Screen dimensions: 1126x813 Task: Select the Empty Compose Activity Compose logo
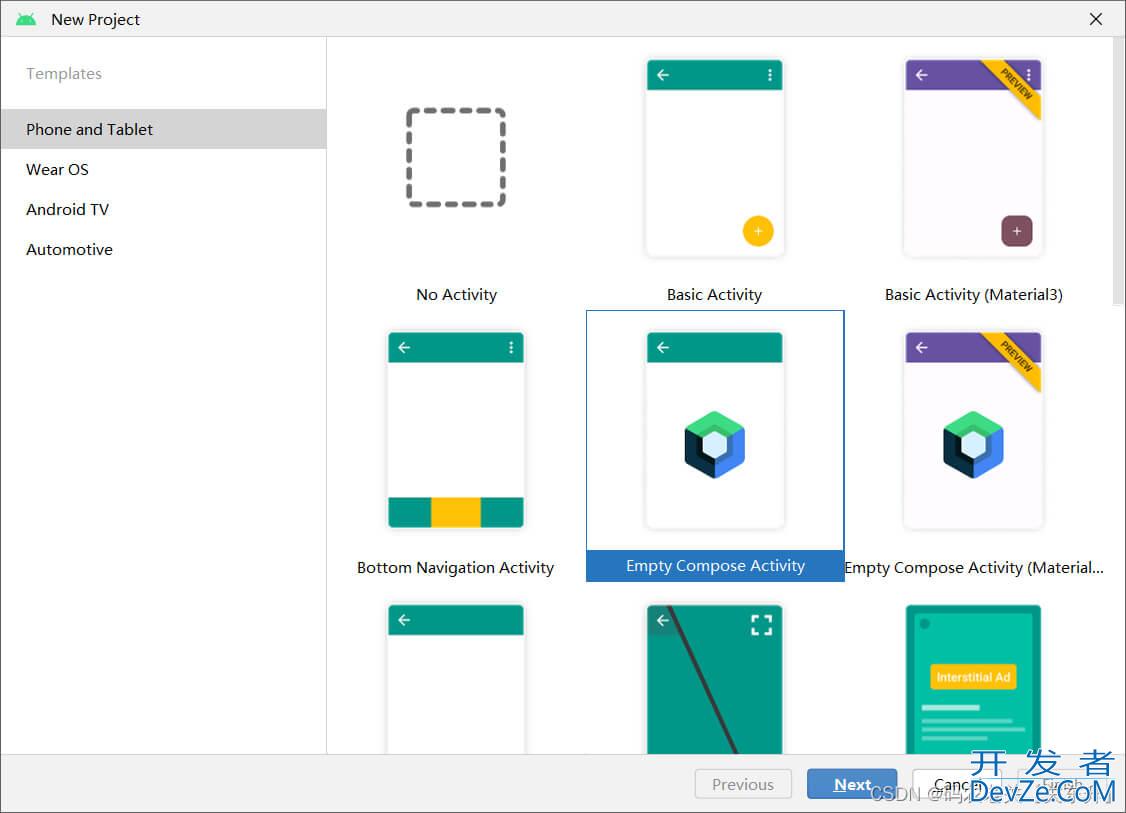point(715,445)
